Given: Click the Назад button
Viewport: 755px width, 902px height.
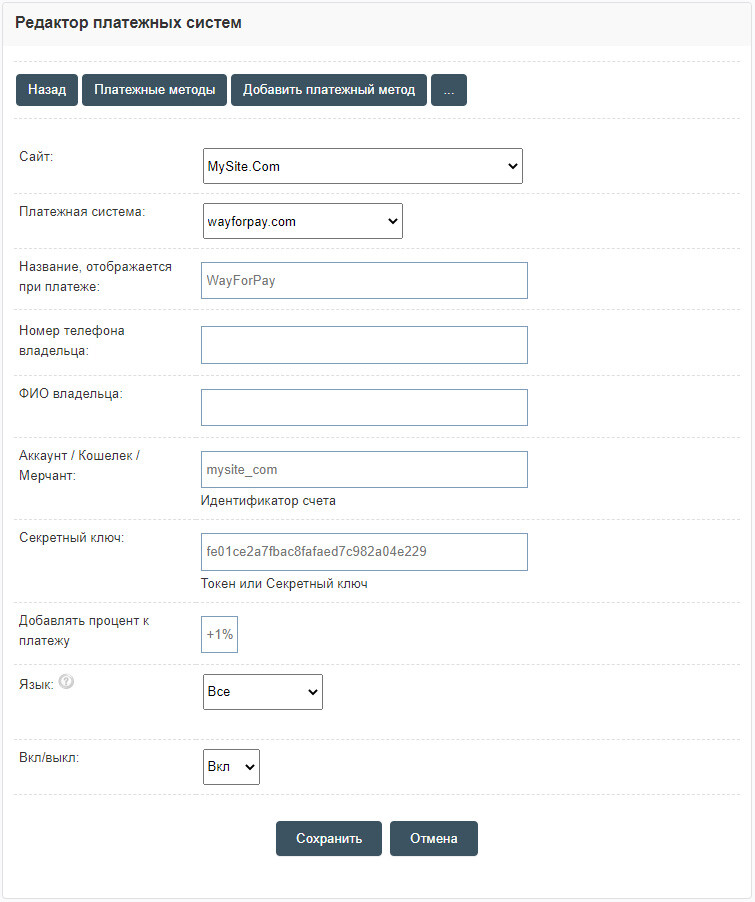Looking at the screenshot, I should tap(47, 90).
